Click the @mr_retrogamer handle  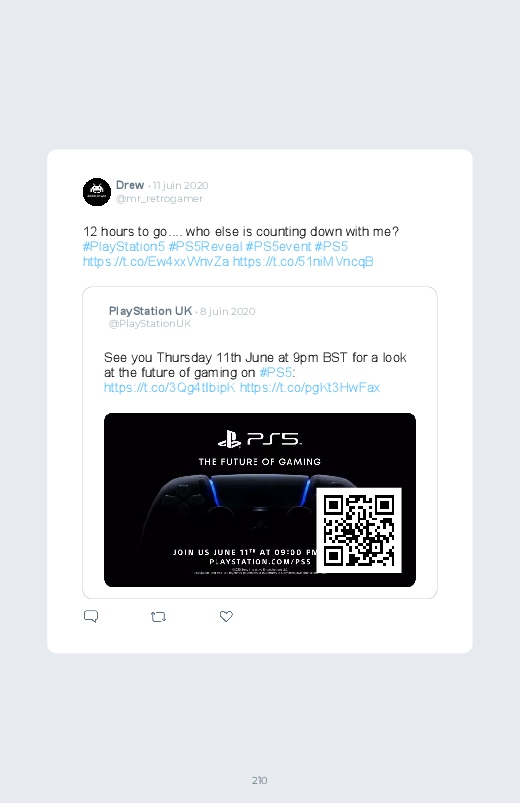(x=159, y=199)
